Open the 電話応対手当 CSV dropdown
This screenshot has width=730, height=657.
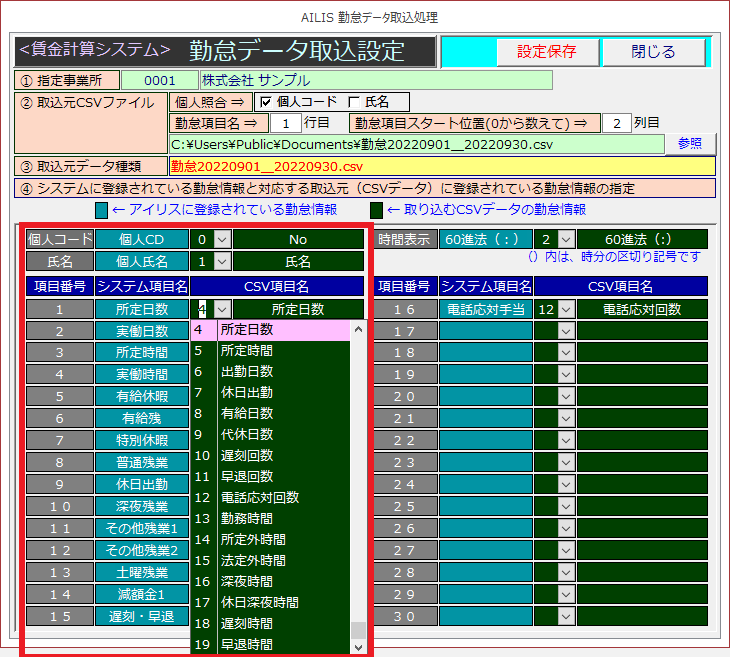click(x=566, y=309)
